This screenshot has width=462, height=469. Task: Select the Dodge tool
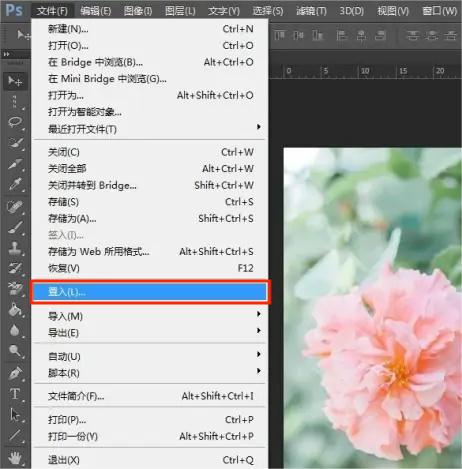(x=15, y=350)
